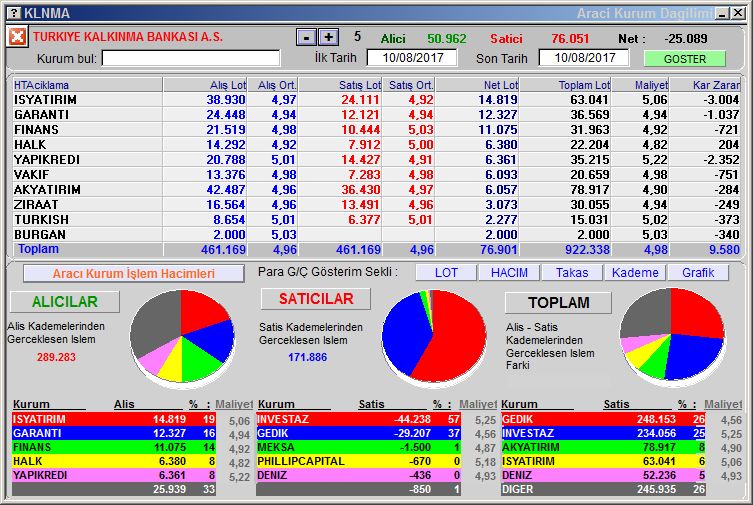Click green FINANS row in buyers list
Screen dimensions: 753x505
coord(114,447)
